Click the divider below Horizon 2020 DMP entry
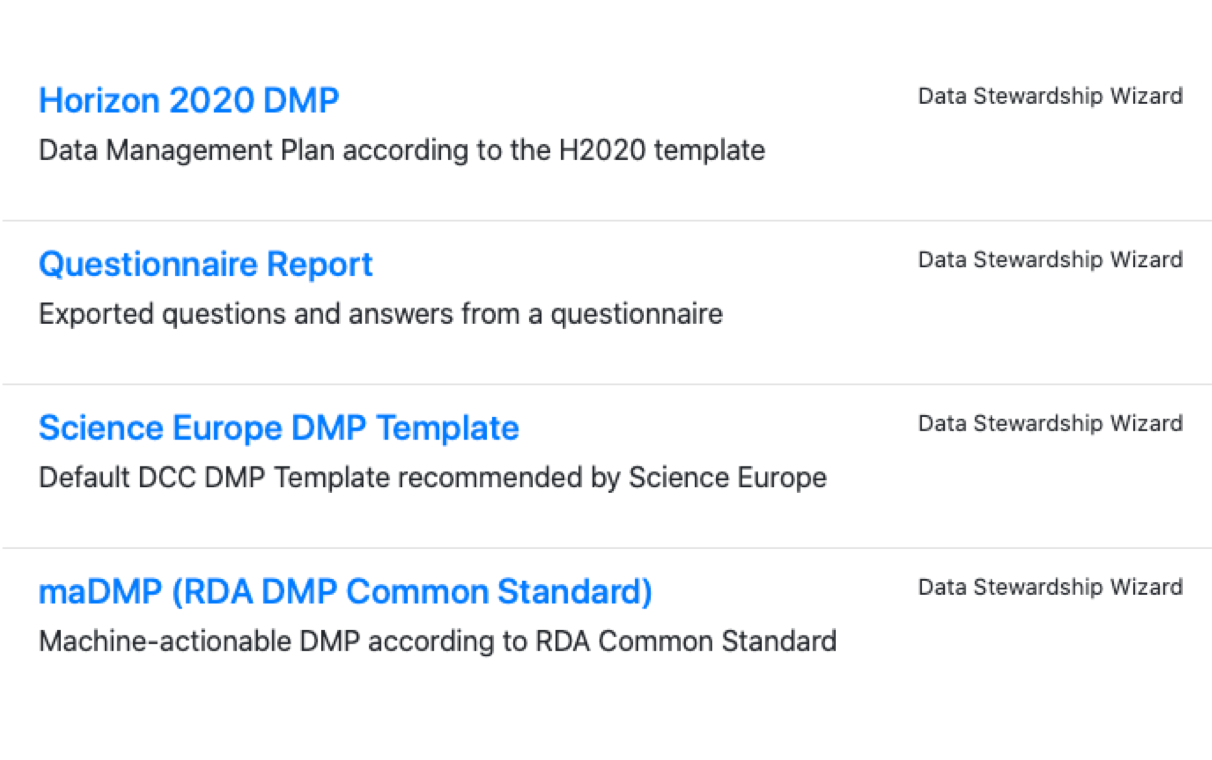1212x760 pixels. [600, 219]
